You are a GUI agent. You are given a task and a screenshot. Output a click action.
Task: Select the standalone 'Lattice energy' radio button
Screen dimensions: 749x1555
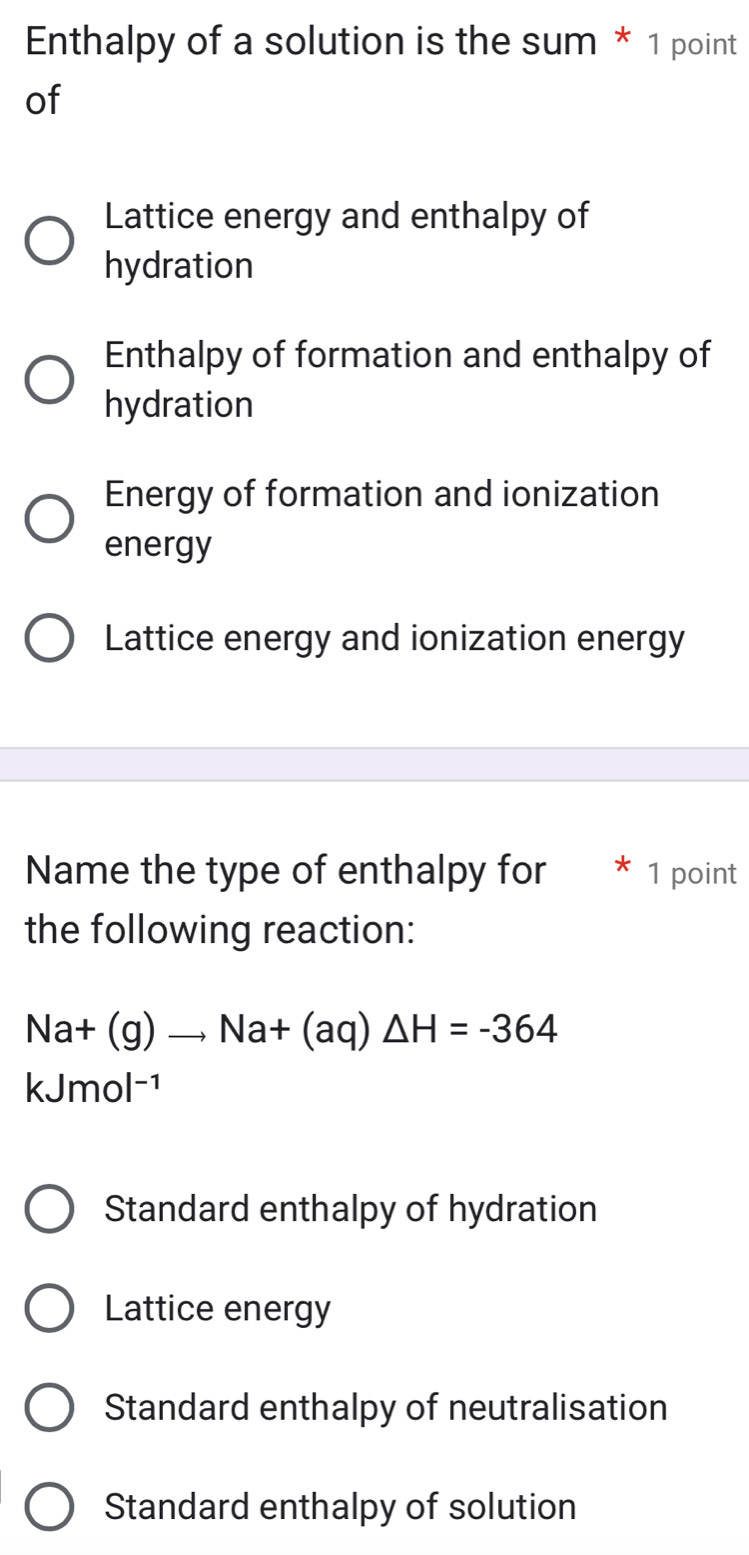(x=48, y=1309)
